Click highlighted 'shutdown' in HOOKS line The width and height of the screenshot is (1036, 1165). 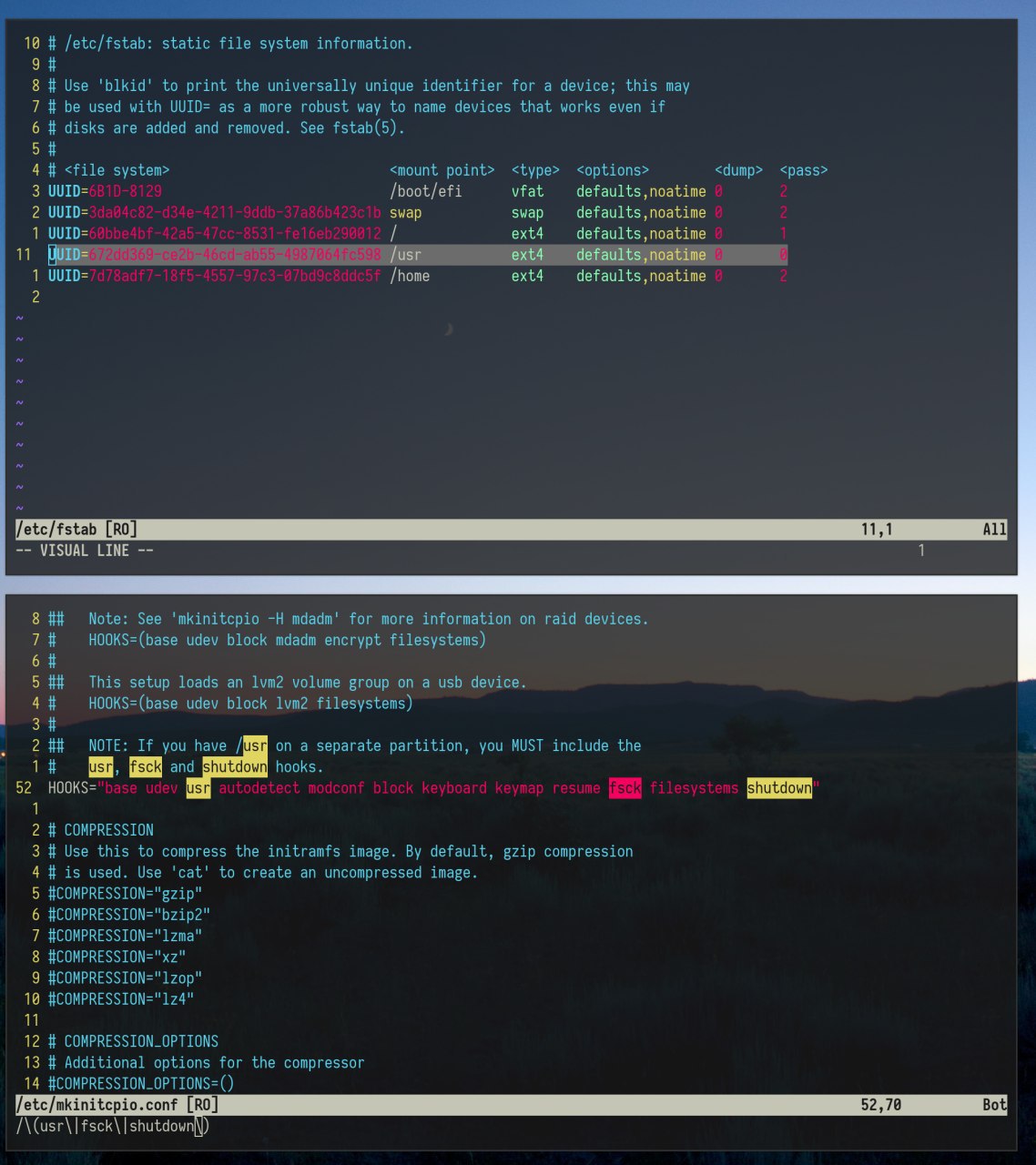(x=779, y=788)
